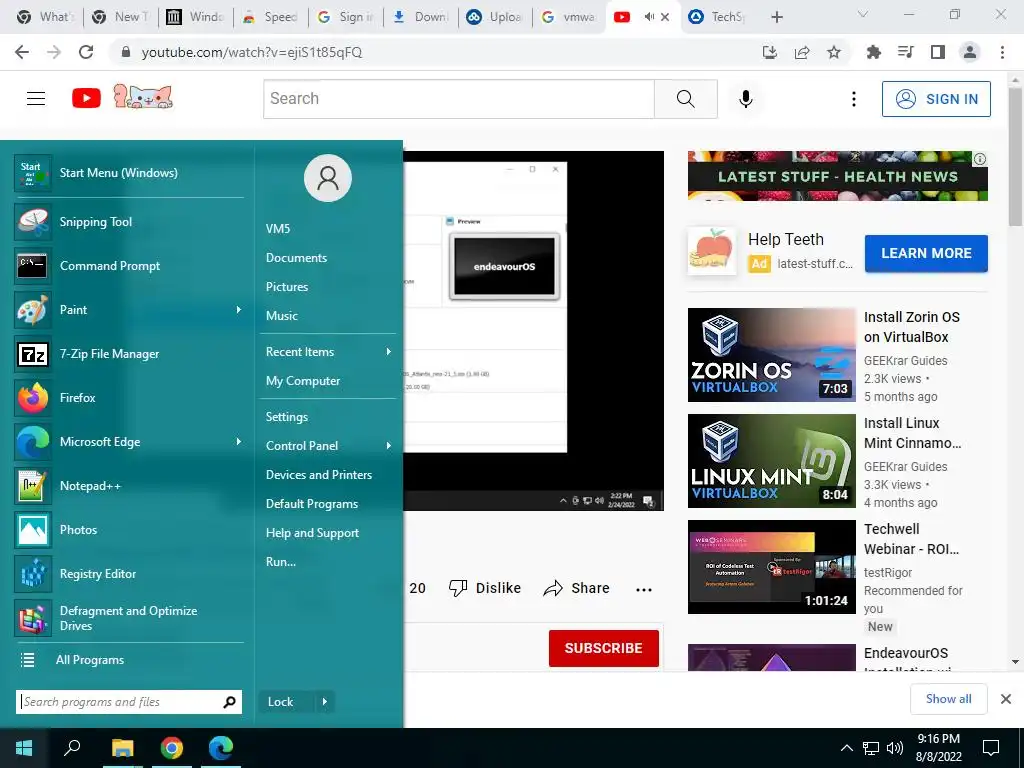Open the YouTube hamburger guide menu
This screenshot has width=1024, height=768.
(36, 99)
